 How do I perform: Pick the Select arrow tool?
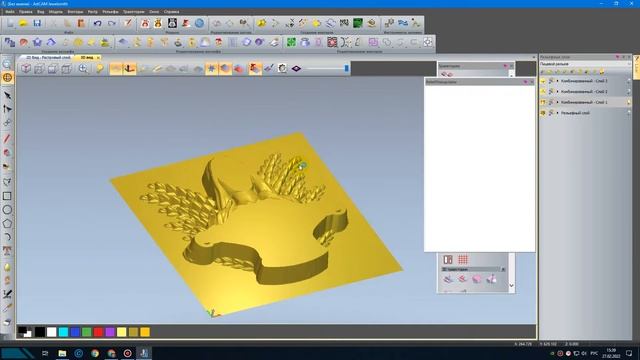click(x=7, y=96)
